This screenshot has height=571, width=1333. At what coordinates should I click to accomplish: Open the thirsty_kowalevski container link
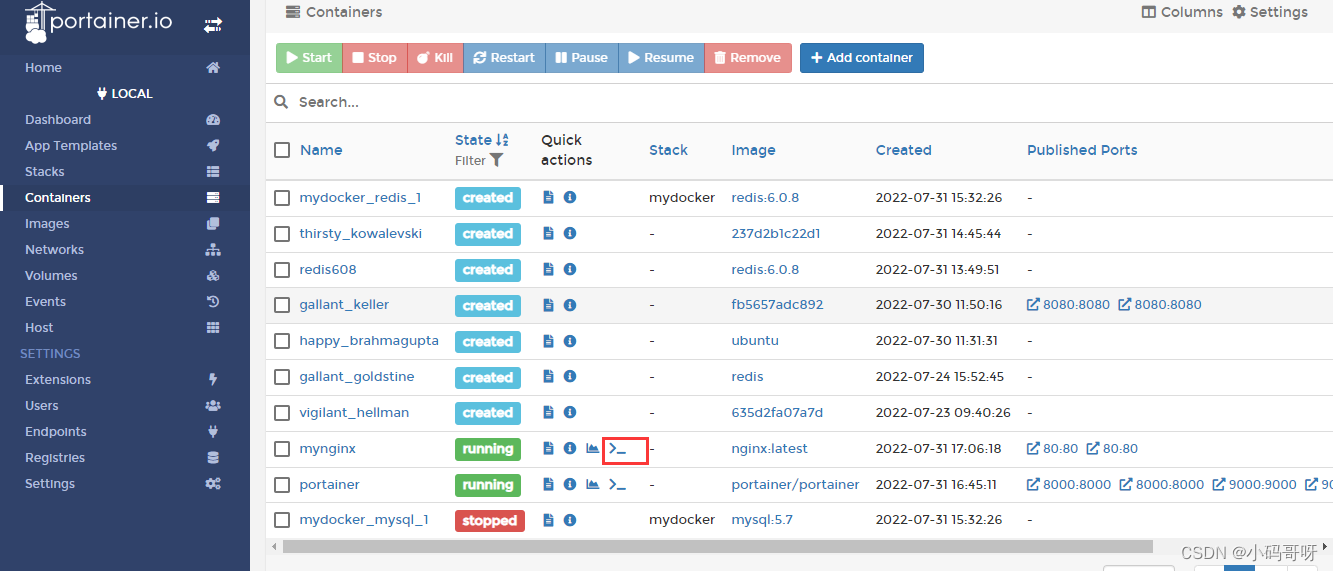click(360, 234)
